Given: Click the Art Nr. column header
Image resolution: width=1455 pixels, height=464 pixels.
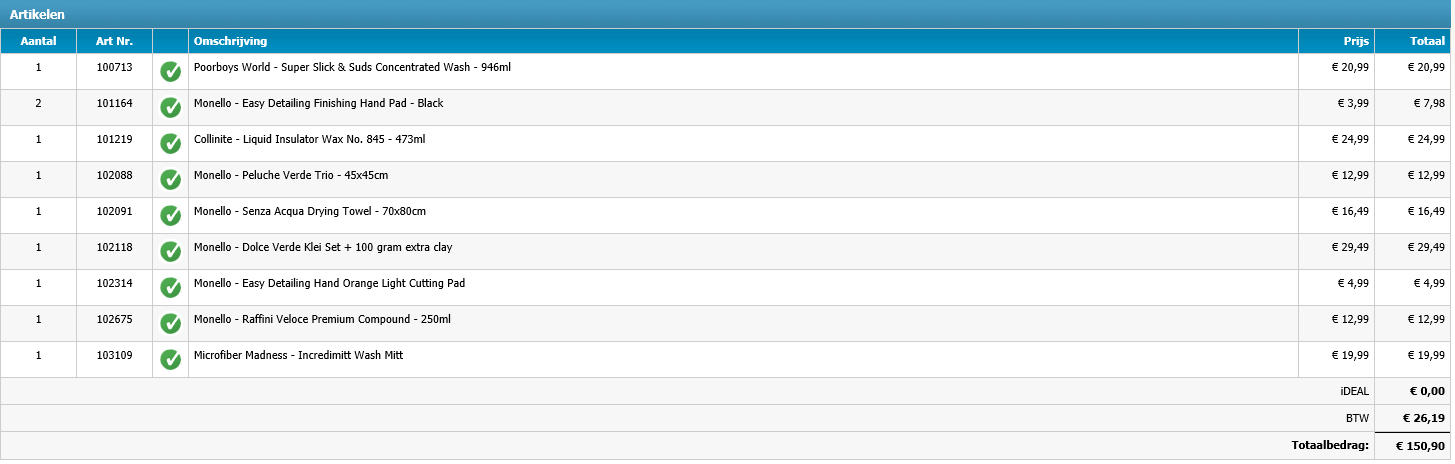Looking at the screenshot, I should 114,41.
